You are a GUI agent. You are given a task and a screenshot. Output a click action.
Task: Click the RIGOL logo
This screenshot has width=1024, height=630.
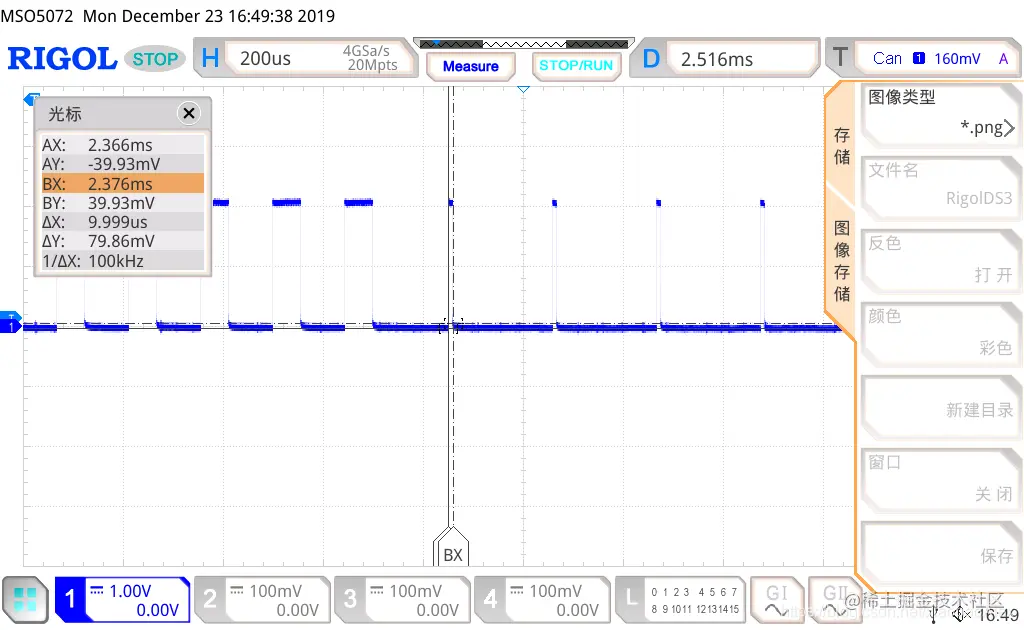63,59
